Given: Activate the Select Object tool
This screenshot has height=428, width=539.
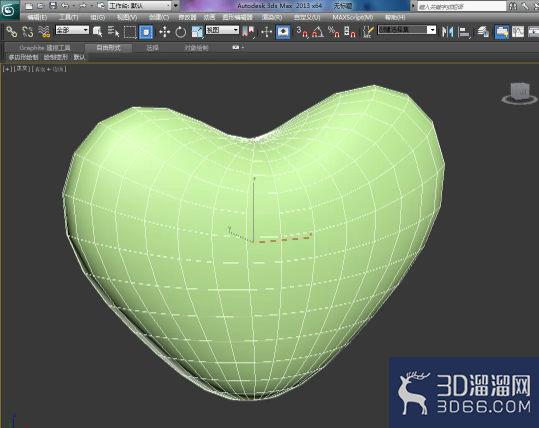Looking at the screenshot, I should [98, 32].
